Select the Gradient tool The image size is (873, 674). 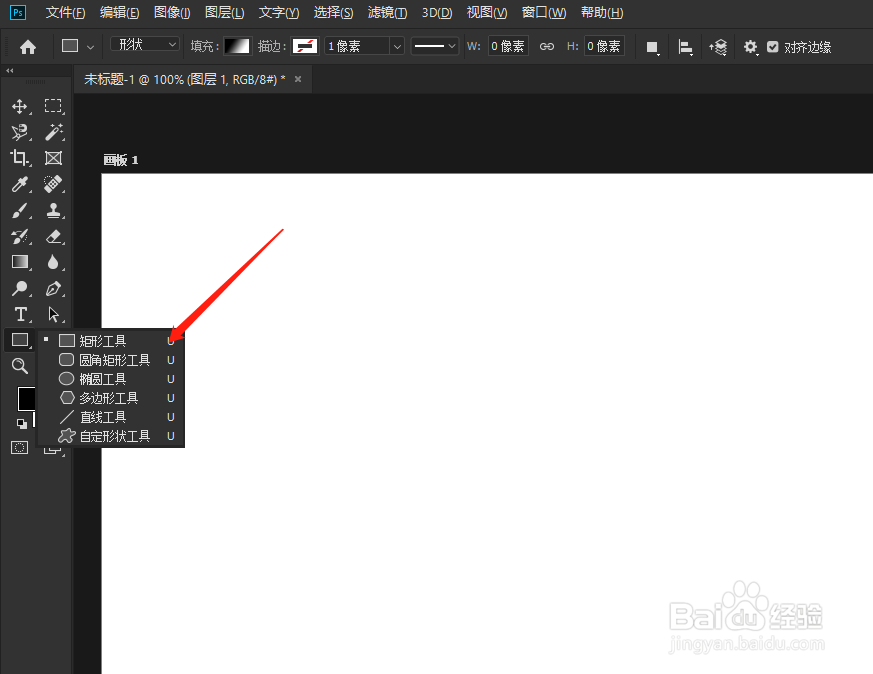(x=20, y=262)
